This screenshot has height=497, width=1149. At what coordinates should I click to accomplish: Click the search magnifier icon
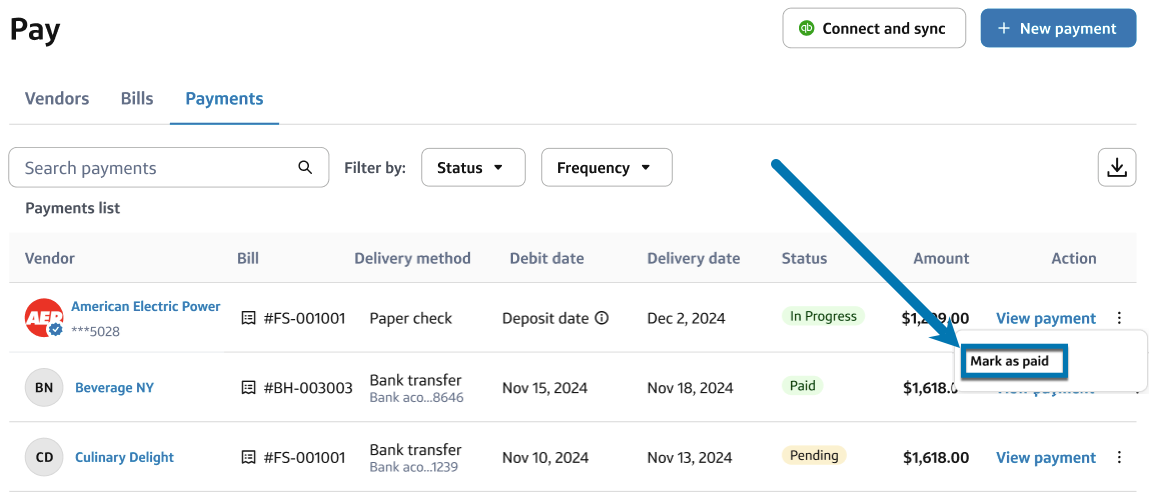[x=306, y=167]
